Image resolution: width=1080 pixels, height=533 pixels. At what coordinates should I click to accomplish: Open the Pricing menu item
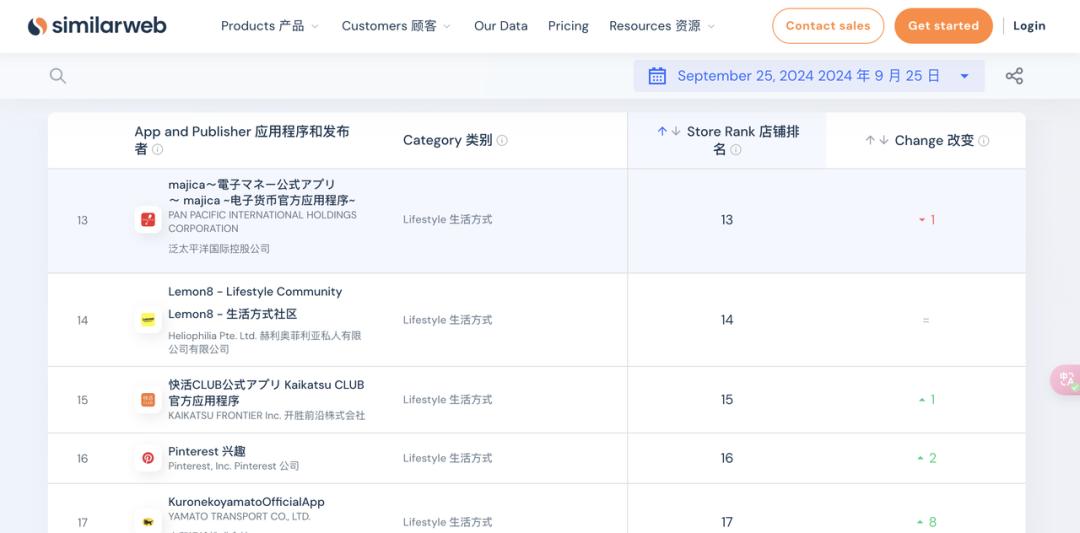coord(568,26)
